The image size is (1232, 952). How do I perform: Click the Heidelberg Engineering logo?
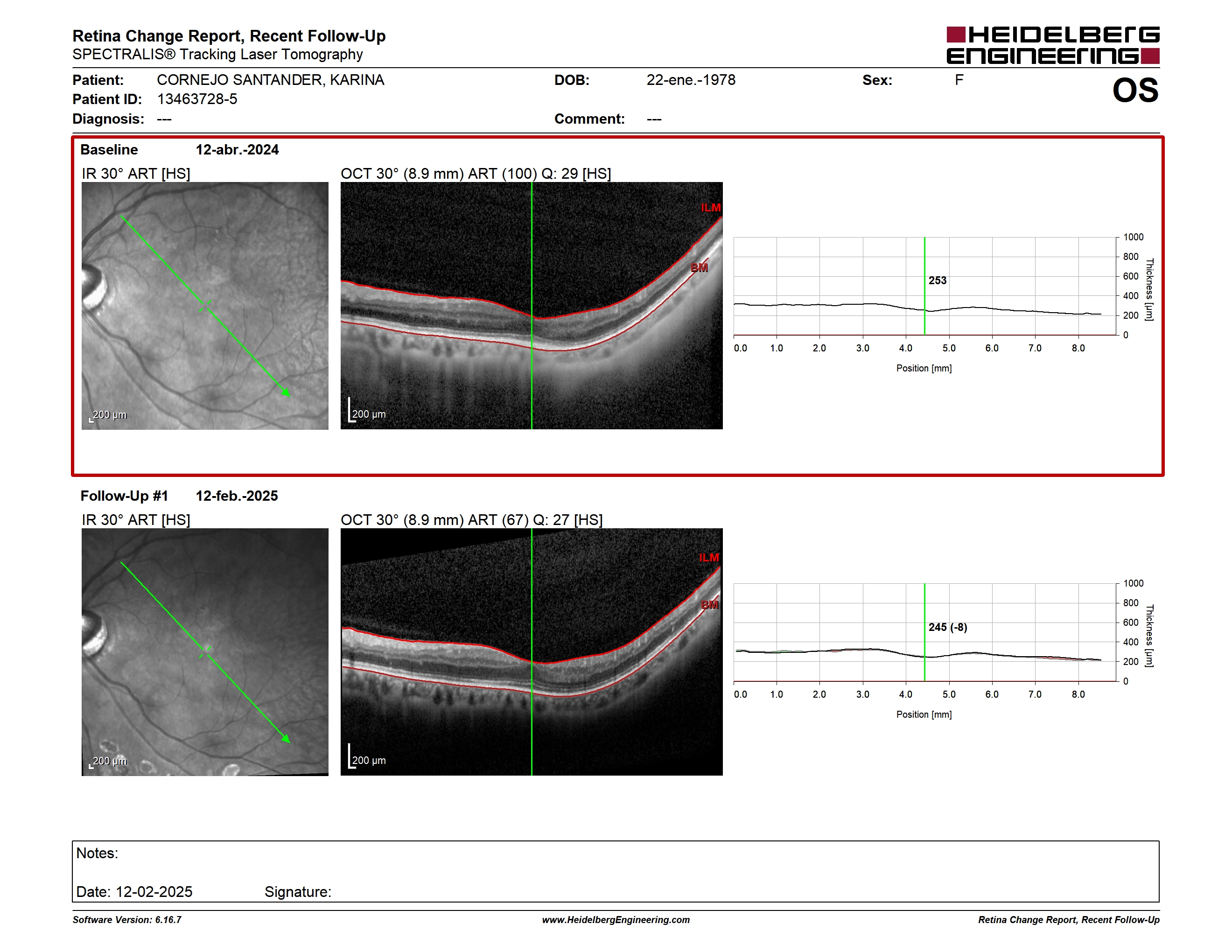1053,45
